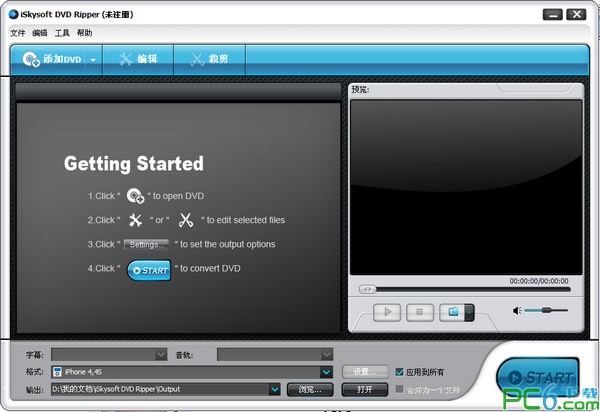600x412 pixels.
Task: Click the scissors icon in step 2
Action: [186, 220]
